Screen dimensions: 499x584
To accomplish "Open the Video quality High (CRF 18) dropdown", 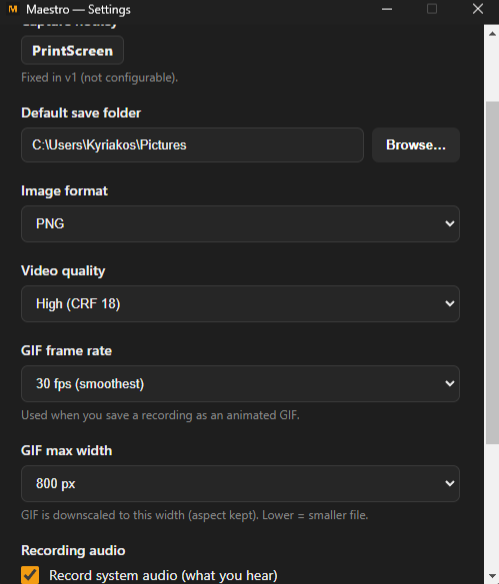I will pos(240,304).
